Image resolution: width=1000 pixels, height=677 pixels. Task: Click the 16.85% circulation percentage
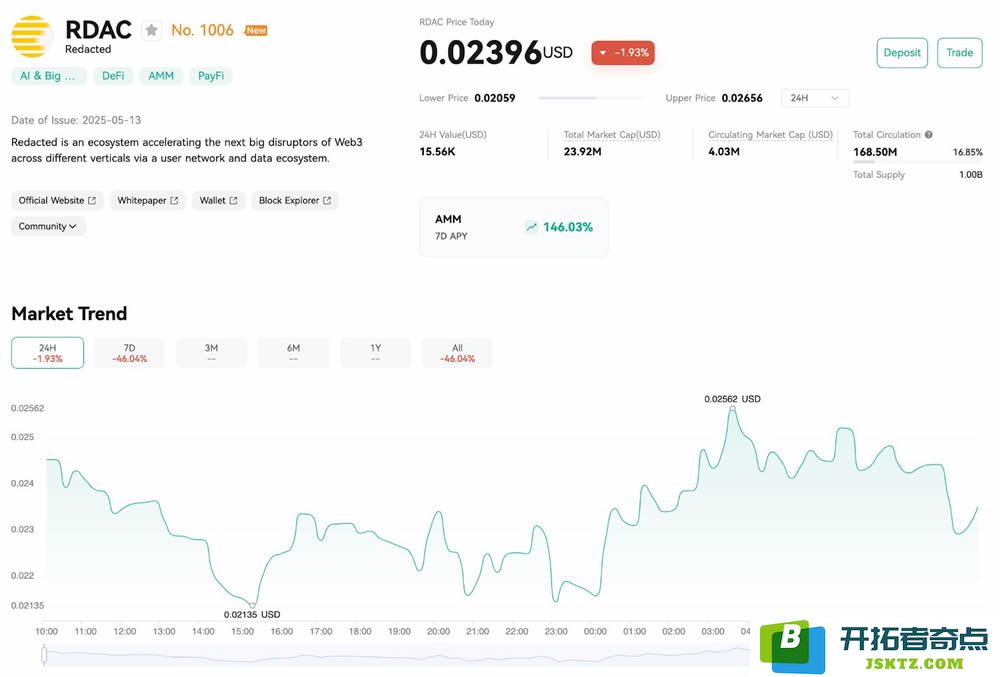(967, 152)
